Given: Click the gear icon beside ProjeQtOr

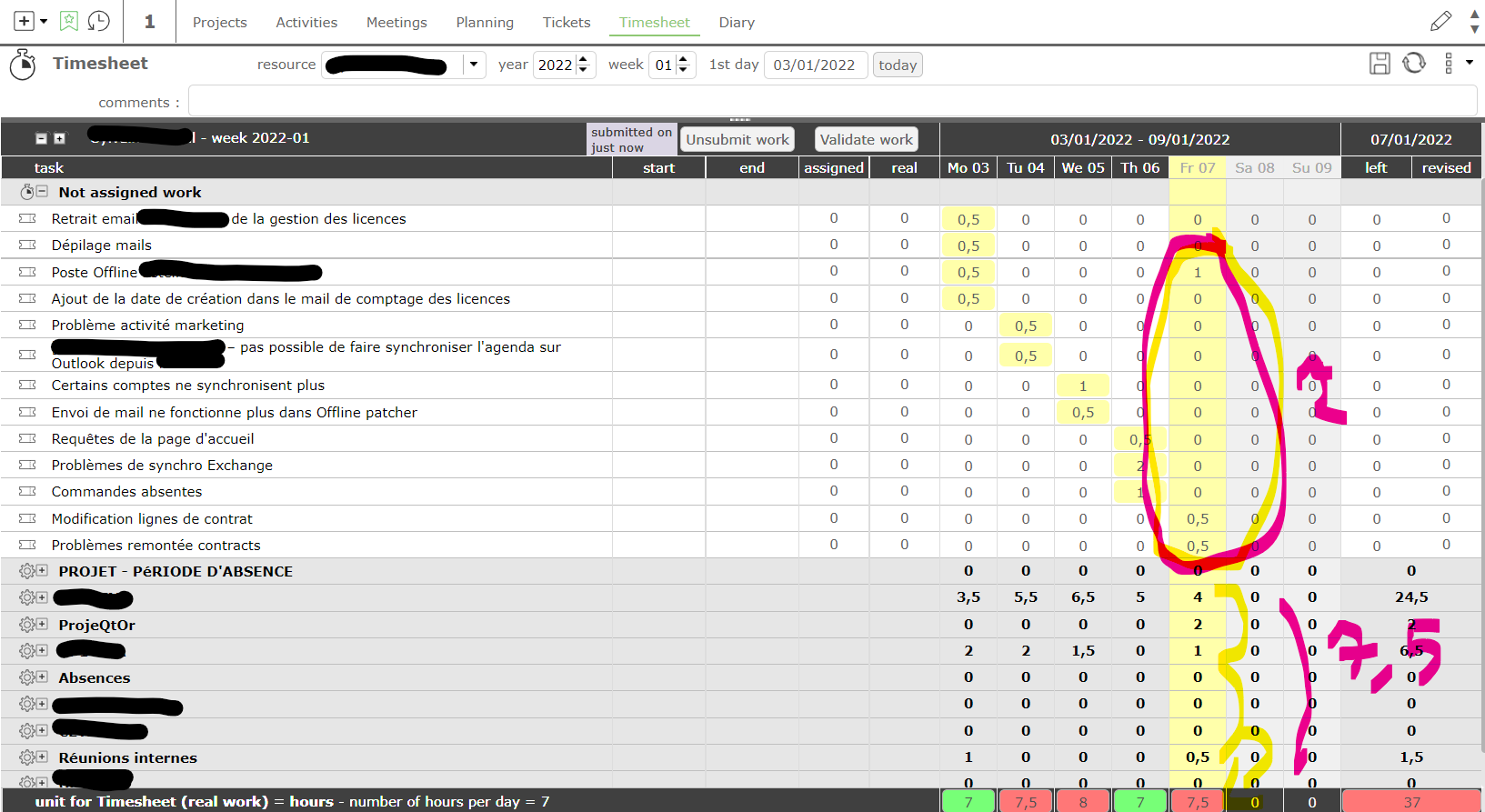Looking at the screenshot, I should pyautogui.click(x=27, y=625).
